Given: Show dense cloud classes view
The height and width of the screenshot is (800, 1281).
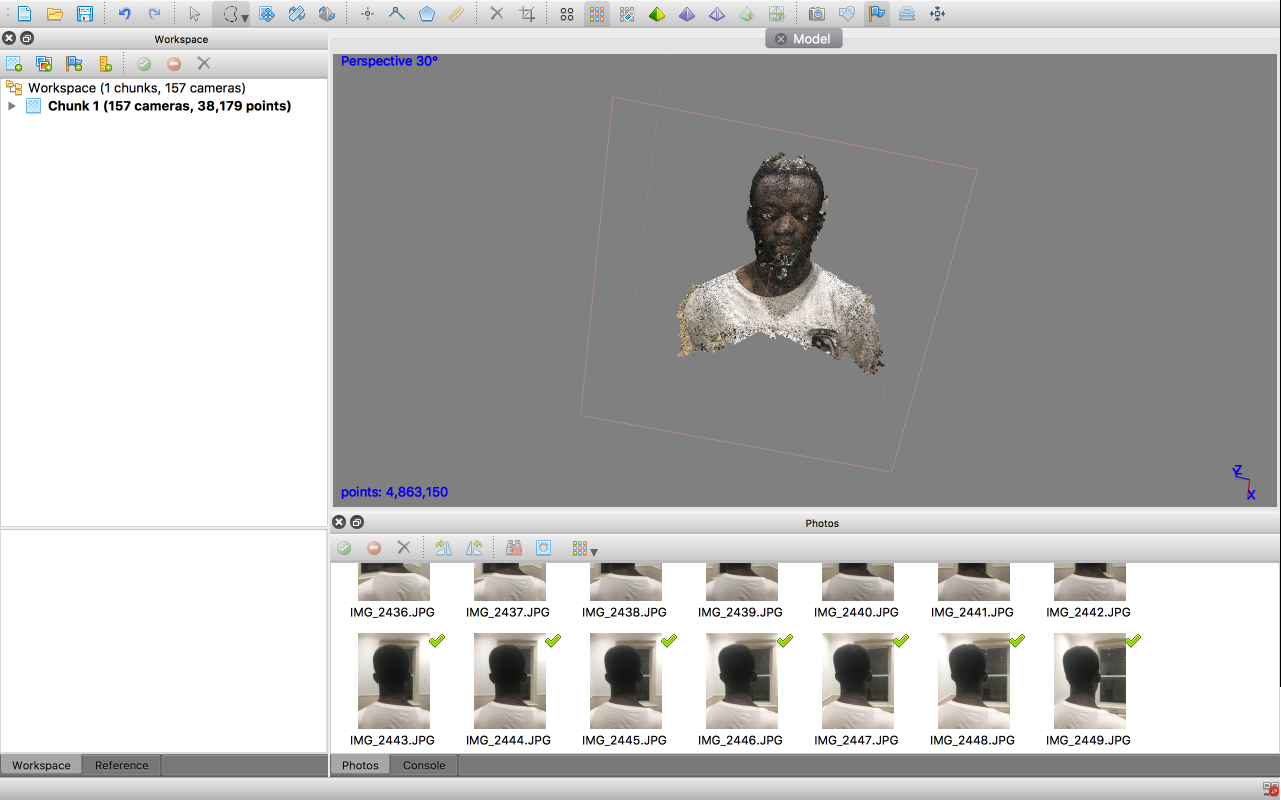Looking at the screenshot, I should pyautogui.click(x=627, y=14).
